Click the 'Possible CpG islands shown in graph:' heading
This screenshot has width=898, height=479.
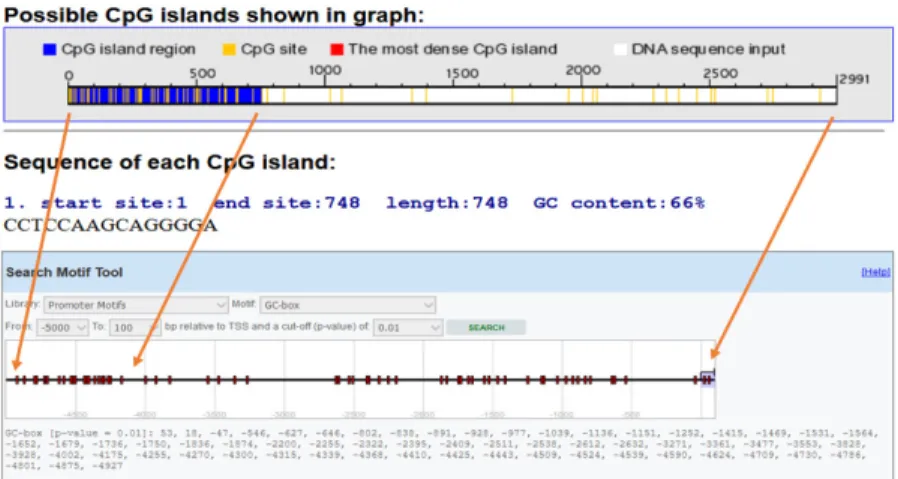pyautogui.click(x=214, y=15)
